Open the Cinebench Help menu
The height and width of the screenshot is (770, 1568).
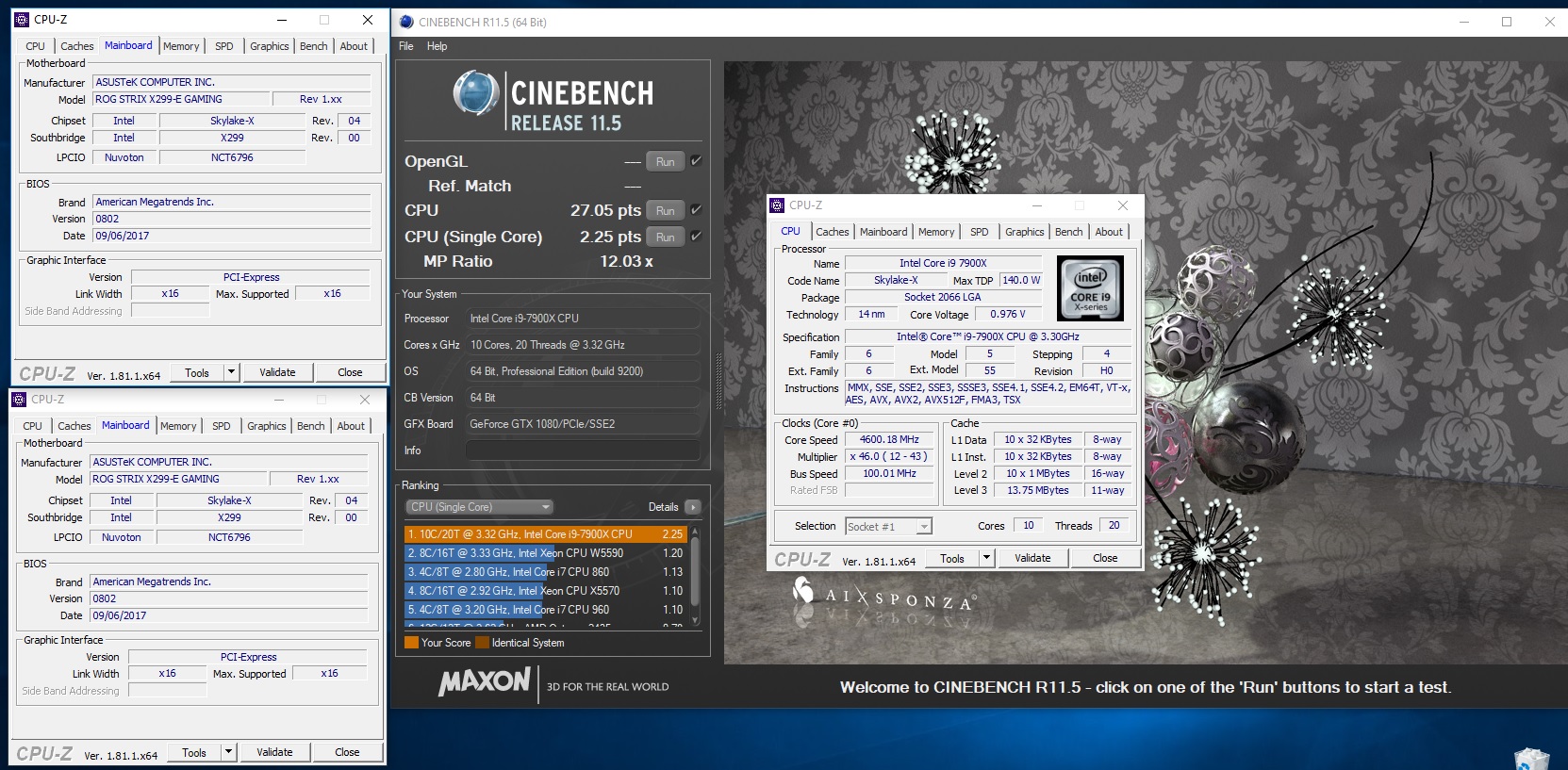click(x=437, y=46)
